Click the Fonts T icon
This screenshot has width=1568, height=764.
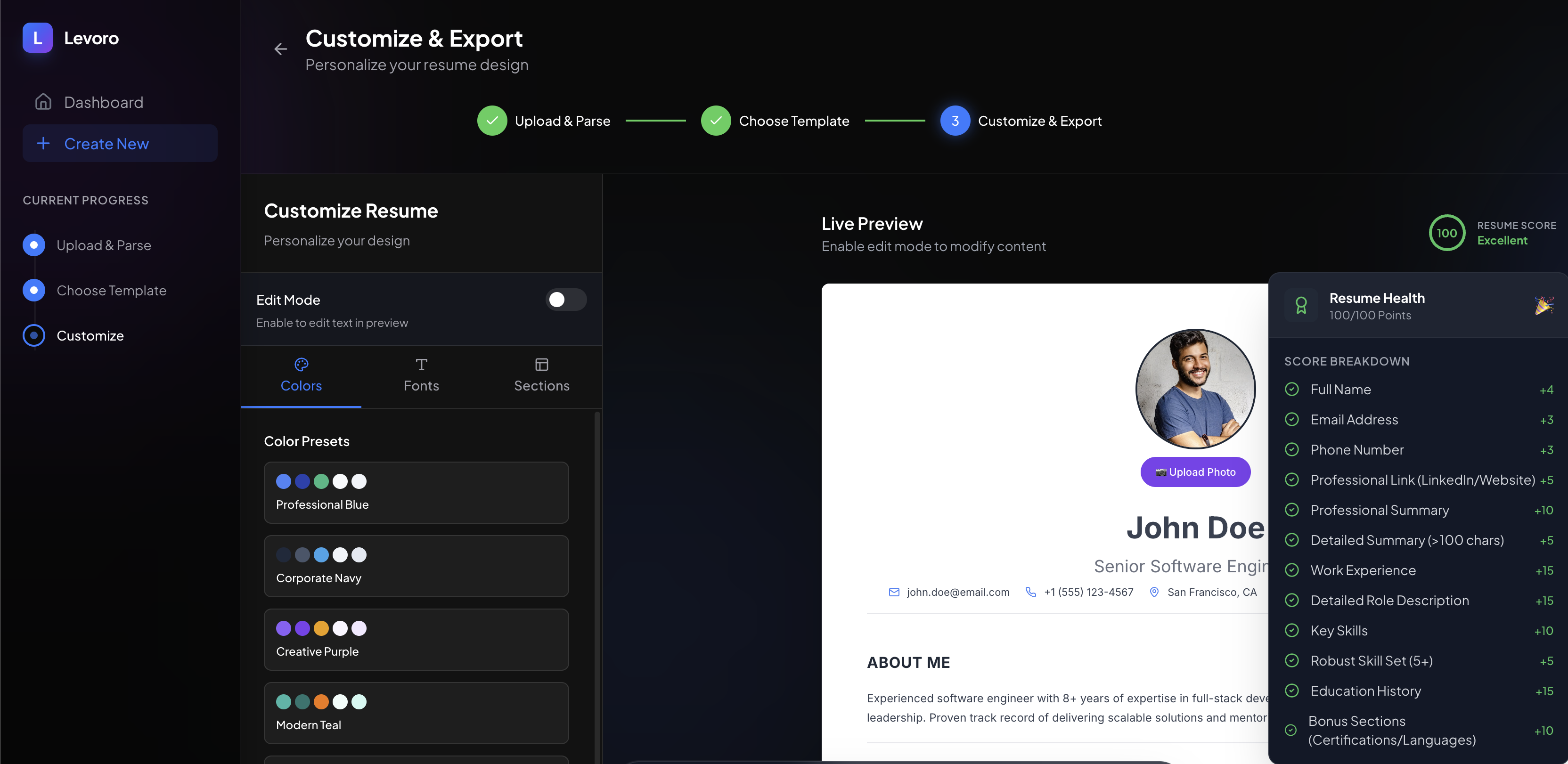coord(421,364)
